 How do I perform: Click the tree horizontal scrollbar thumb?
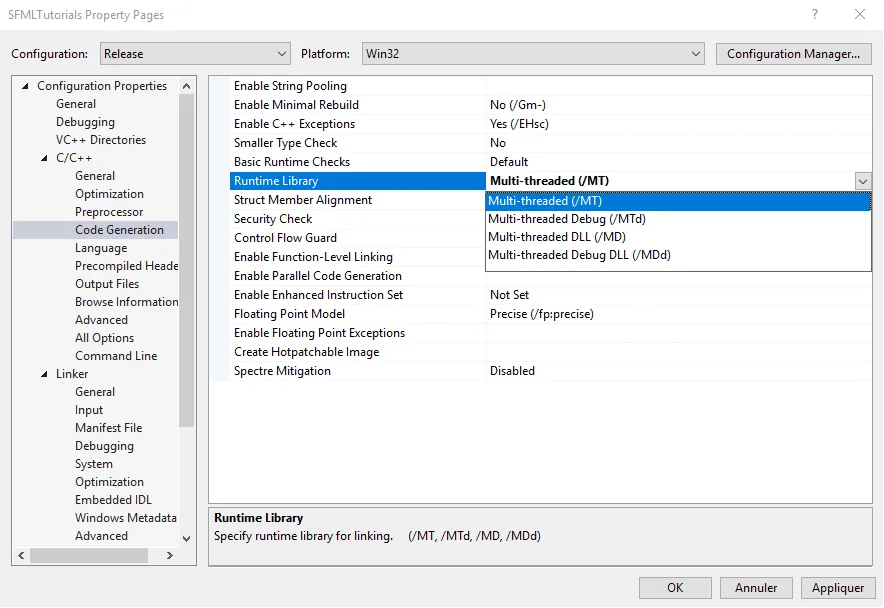pyautogui.click(x=89, y=556)
